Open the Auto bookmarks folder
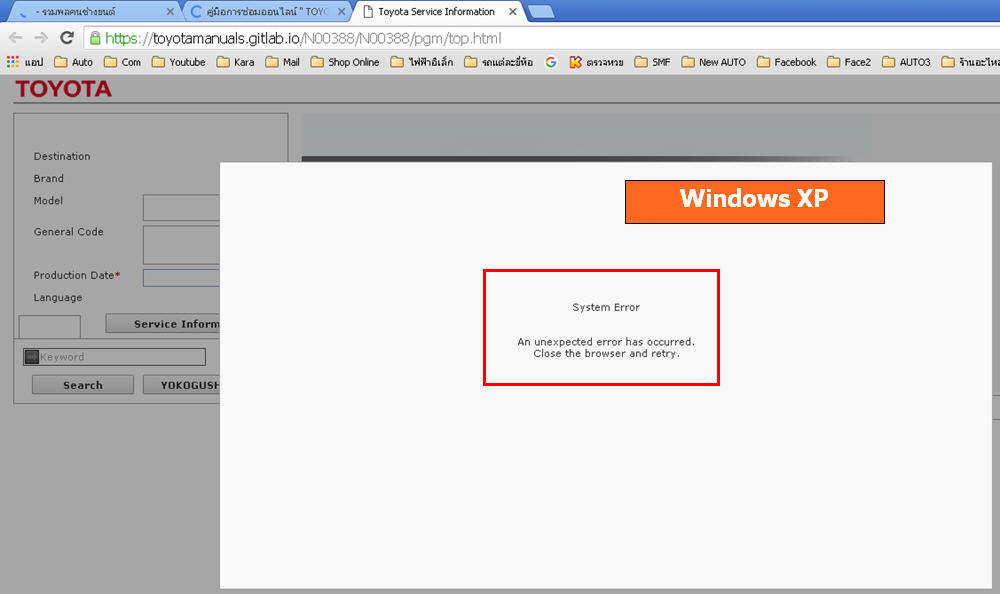Image resolution: width=1000 pixels, height=594 pixels. point(73,62)
